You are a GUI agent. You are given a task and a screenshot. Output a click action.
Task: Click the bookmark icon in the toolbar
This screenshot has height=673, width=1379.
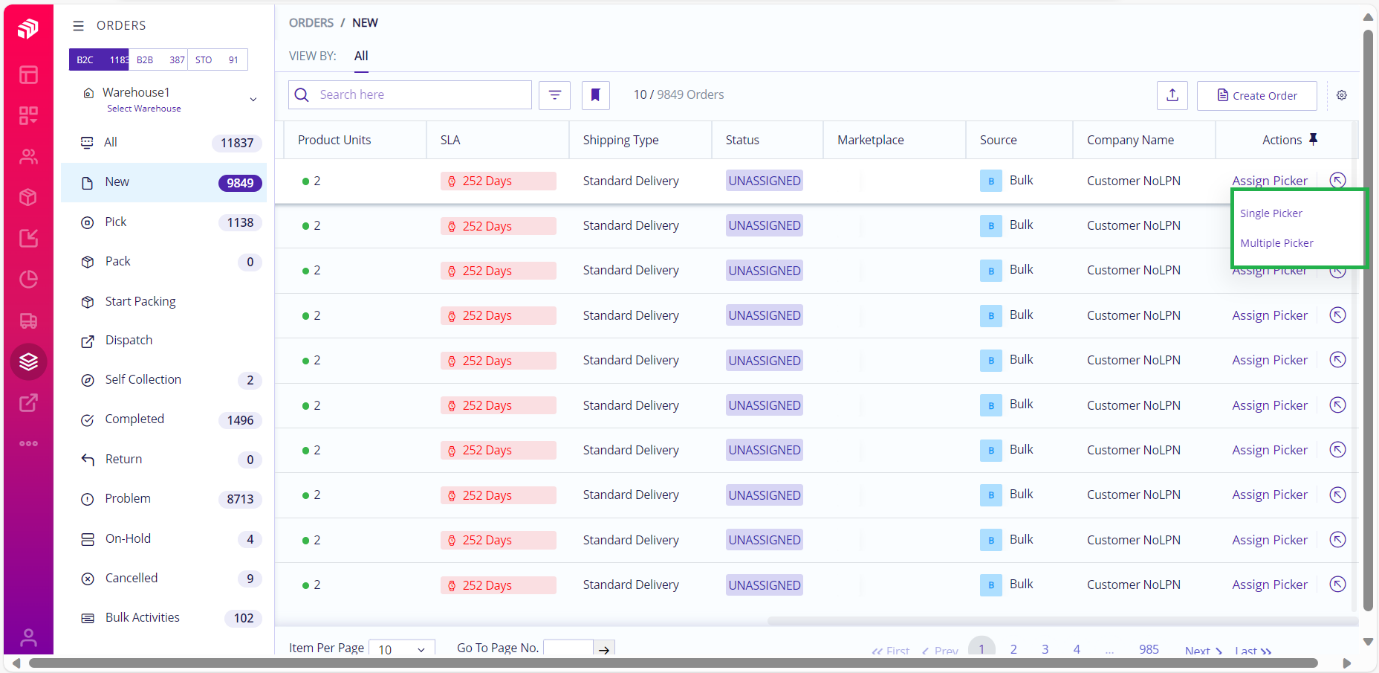(596, 95)
